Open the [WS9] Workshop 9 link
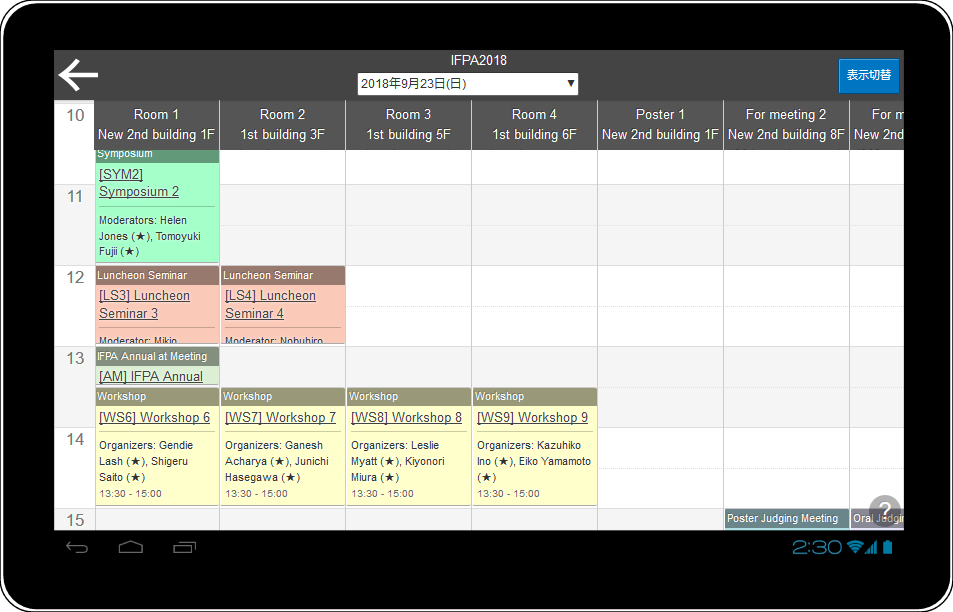Screen dimensions: 953x612 point(532,418)
